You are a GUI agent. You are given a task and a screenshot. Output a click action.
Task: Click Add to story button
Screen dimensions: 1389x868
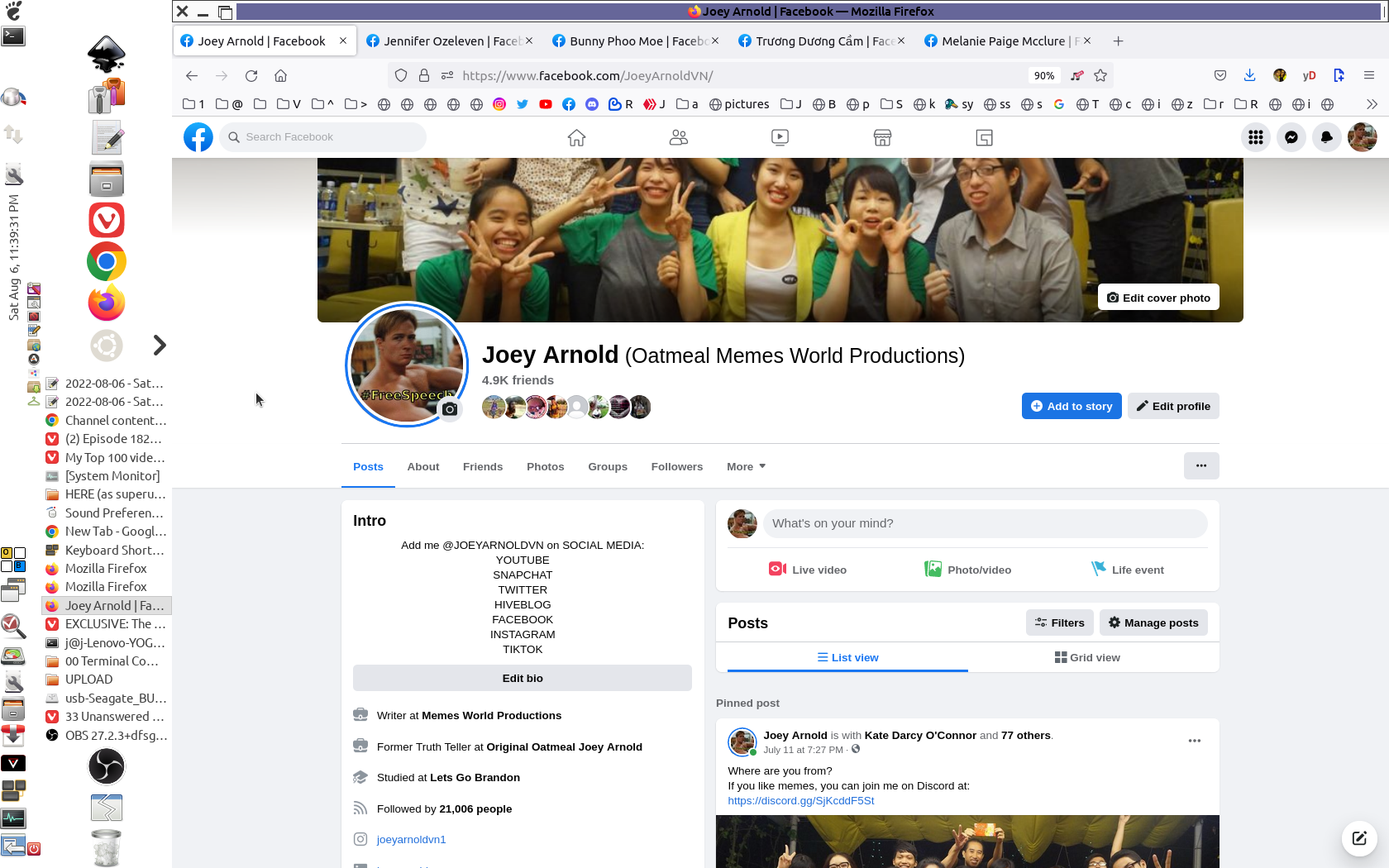coord(1072,406)
